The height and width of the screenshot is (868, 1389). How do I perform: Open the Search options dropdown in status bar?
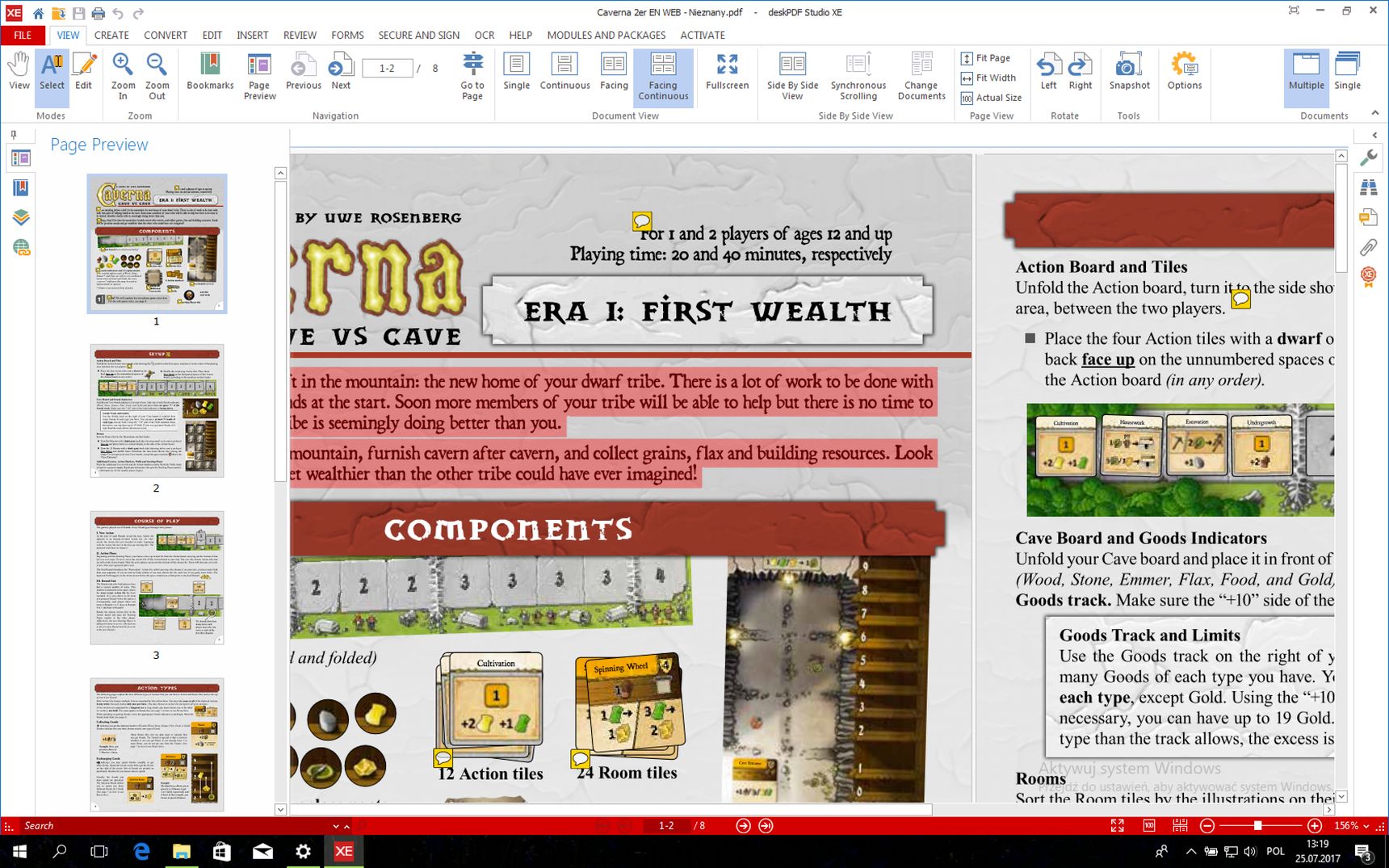pos(336,826)
